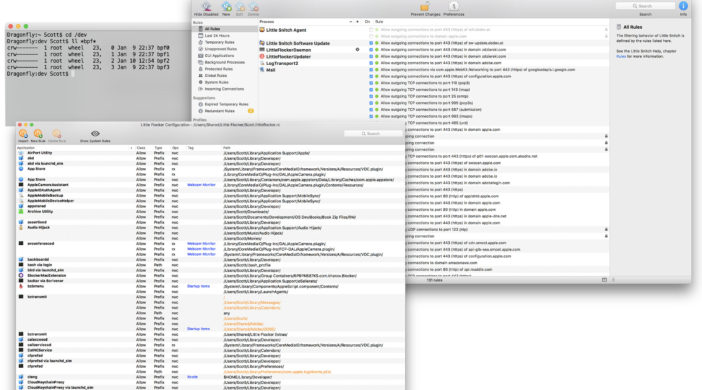
Task: Click the gear icon beside LittleFlockerDaemon
Action: (x=357, y=50)
